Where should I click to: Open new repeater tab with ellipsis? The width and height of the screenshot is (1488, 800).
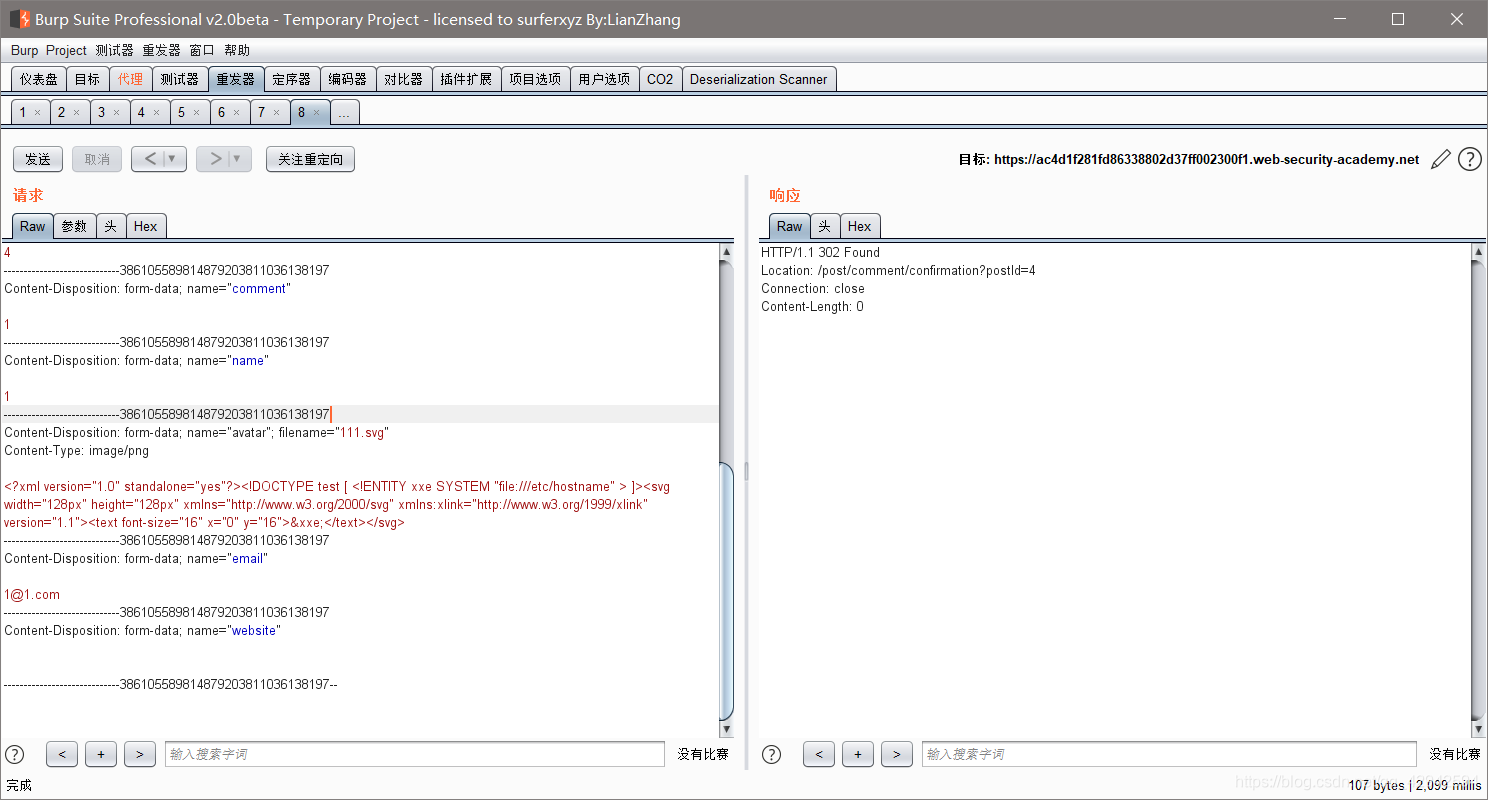344,113
